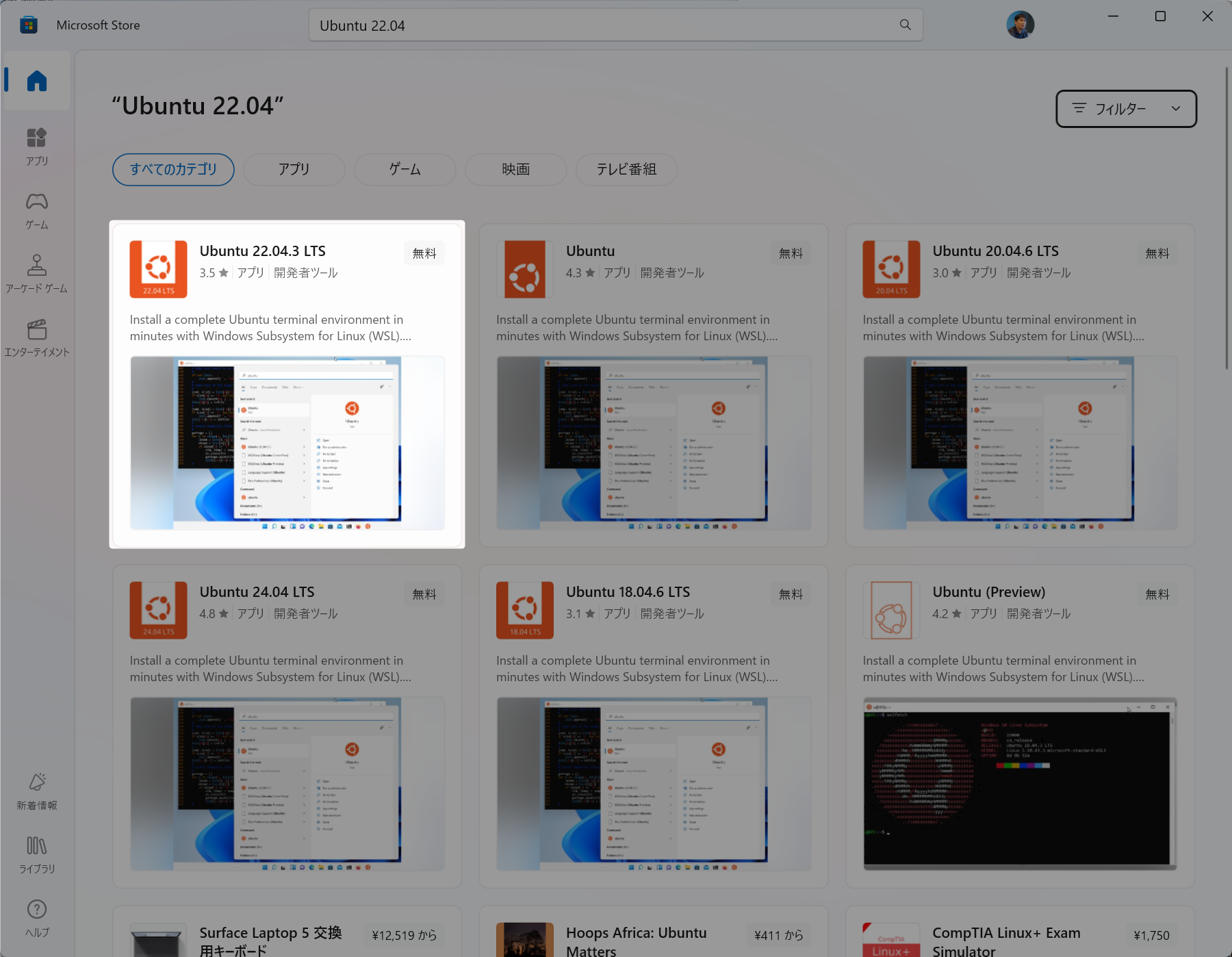Screen dimensions: 1232x957
Task: Select the すべてのカテゴリ filter tab
Action: coord(173,169)
